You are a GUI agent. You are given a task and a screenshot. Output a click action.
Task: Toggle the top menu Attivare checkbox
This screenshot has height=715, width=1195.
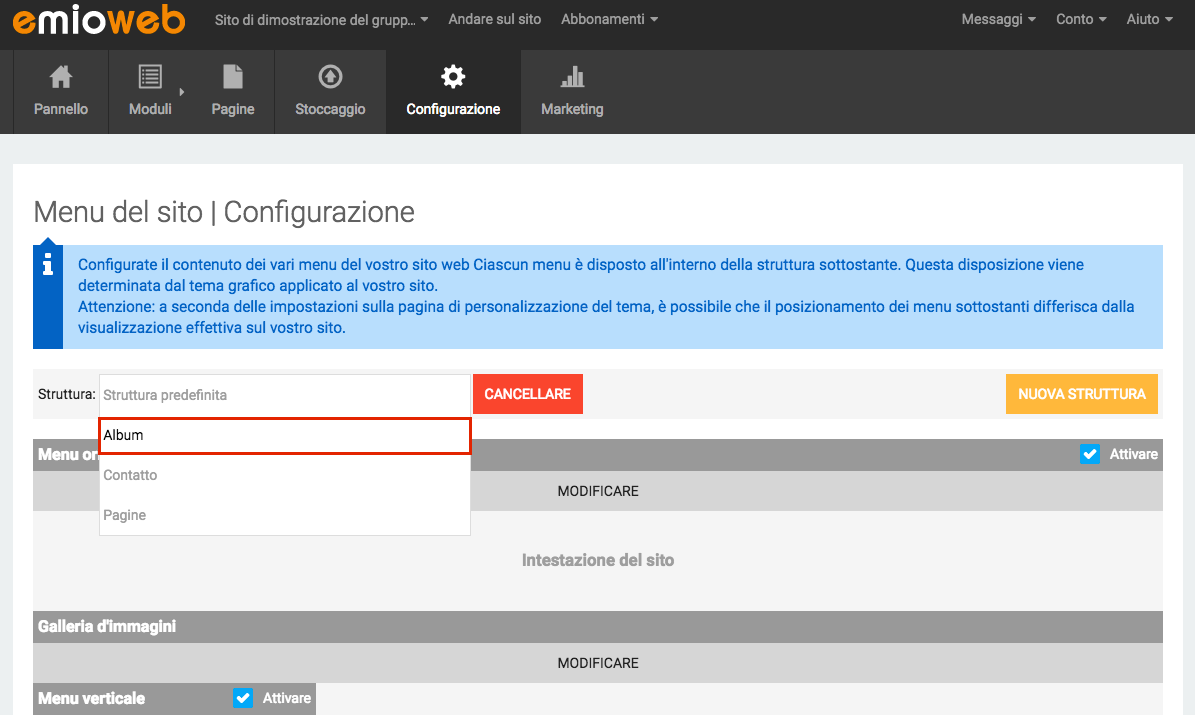click(1090, 454)
